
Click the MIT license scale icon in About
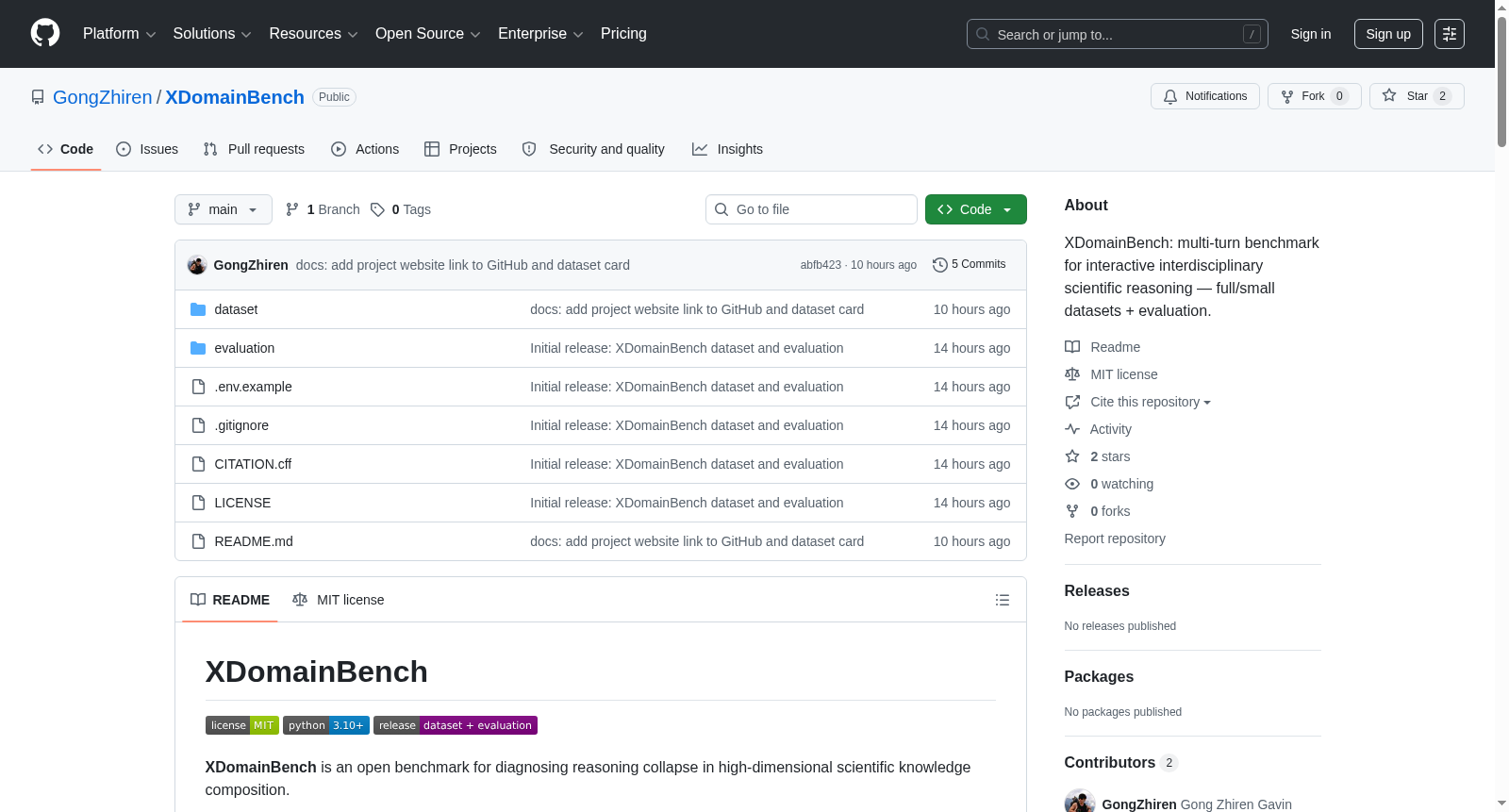1072,374
